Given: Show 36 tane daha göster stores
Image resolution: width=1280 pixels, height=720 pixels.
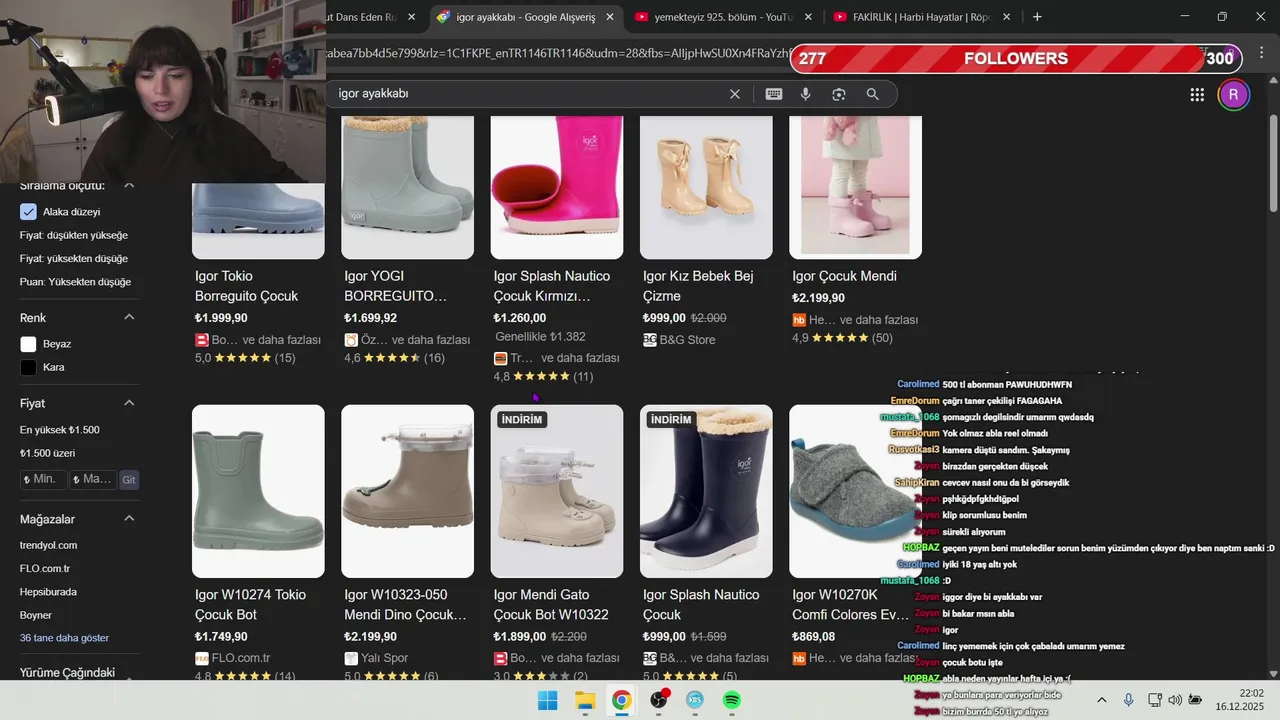Looking at the screenshot, I should point(64,638).
